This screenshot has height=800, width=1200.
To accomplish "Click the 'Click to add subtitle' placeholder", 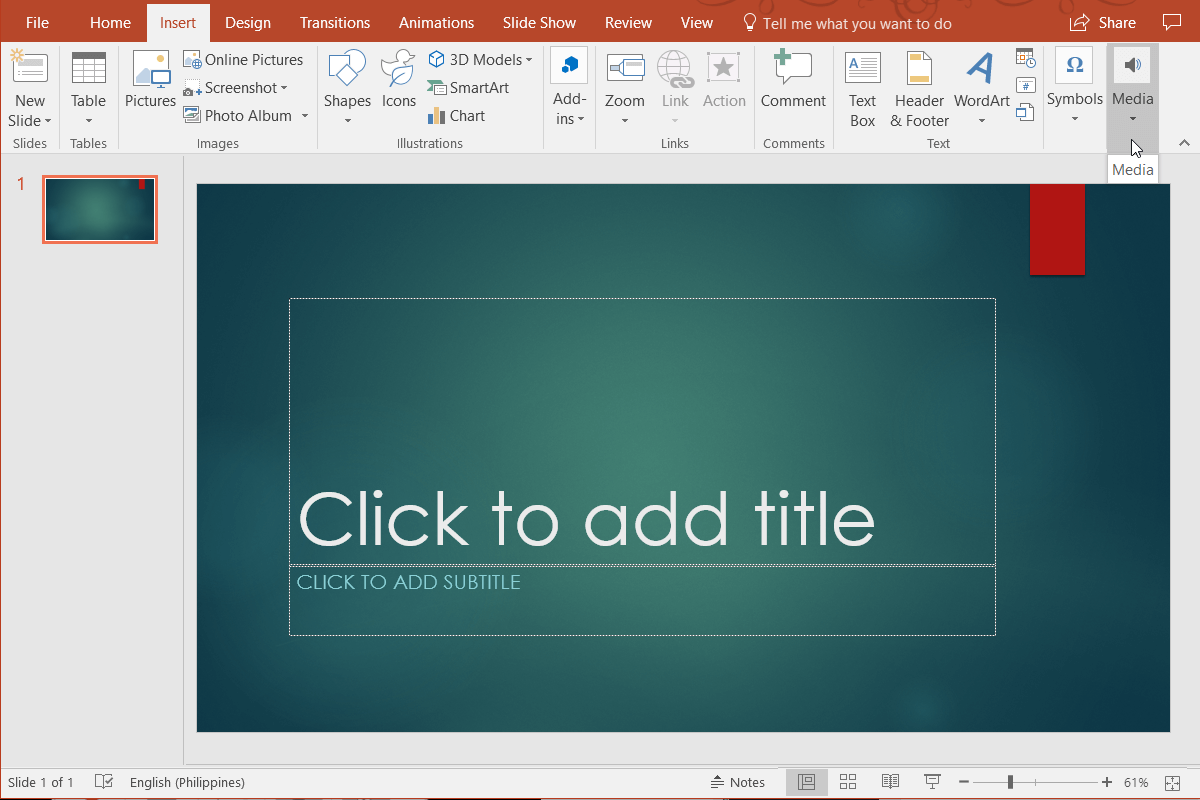I will click(x=642, y=600).
